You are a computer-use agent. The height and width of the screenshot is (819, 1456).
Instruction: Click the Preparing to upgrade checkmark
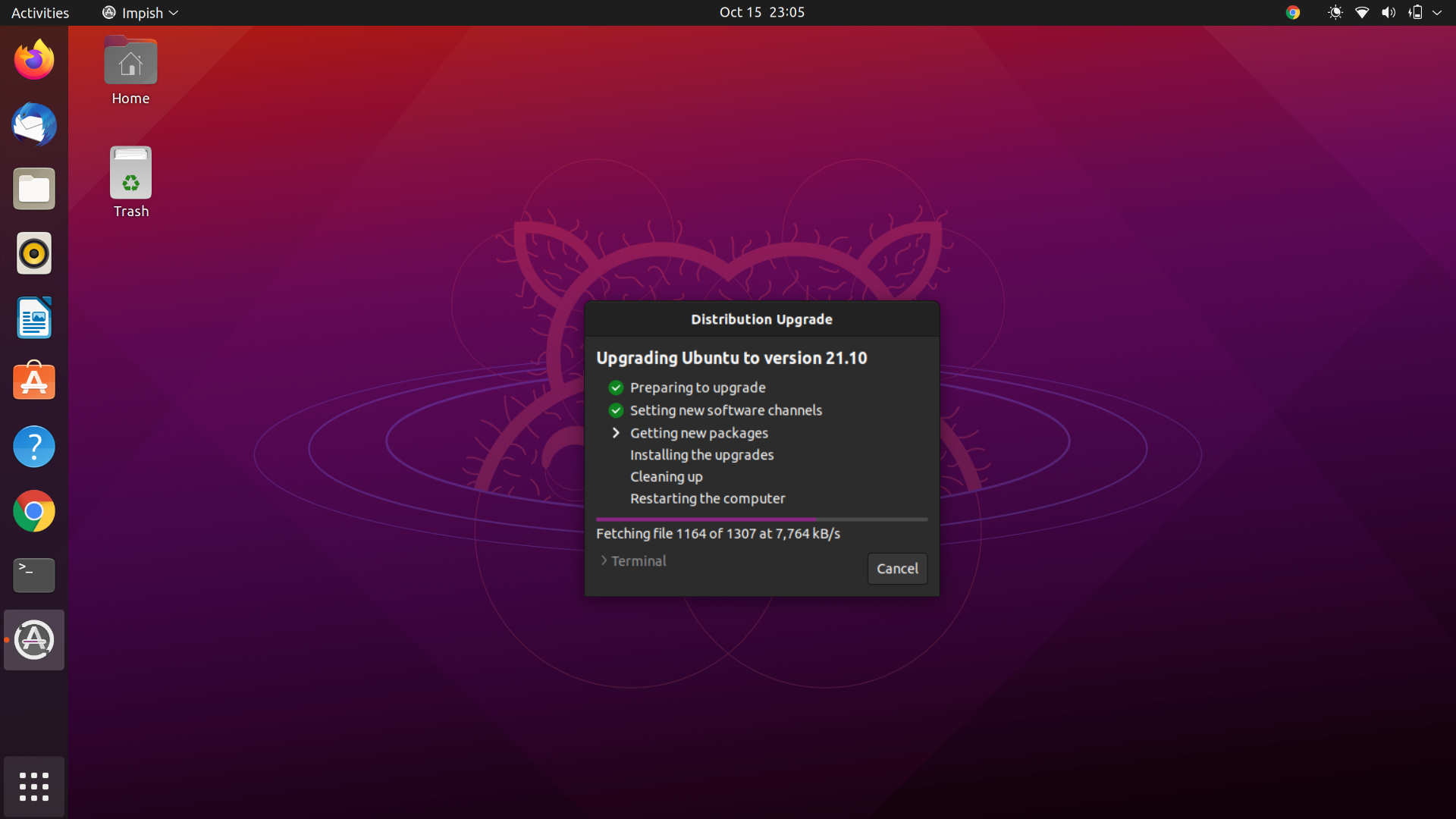click(616, 388)
